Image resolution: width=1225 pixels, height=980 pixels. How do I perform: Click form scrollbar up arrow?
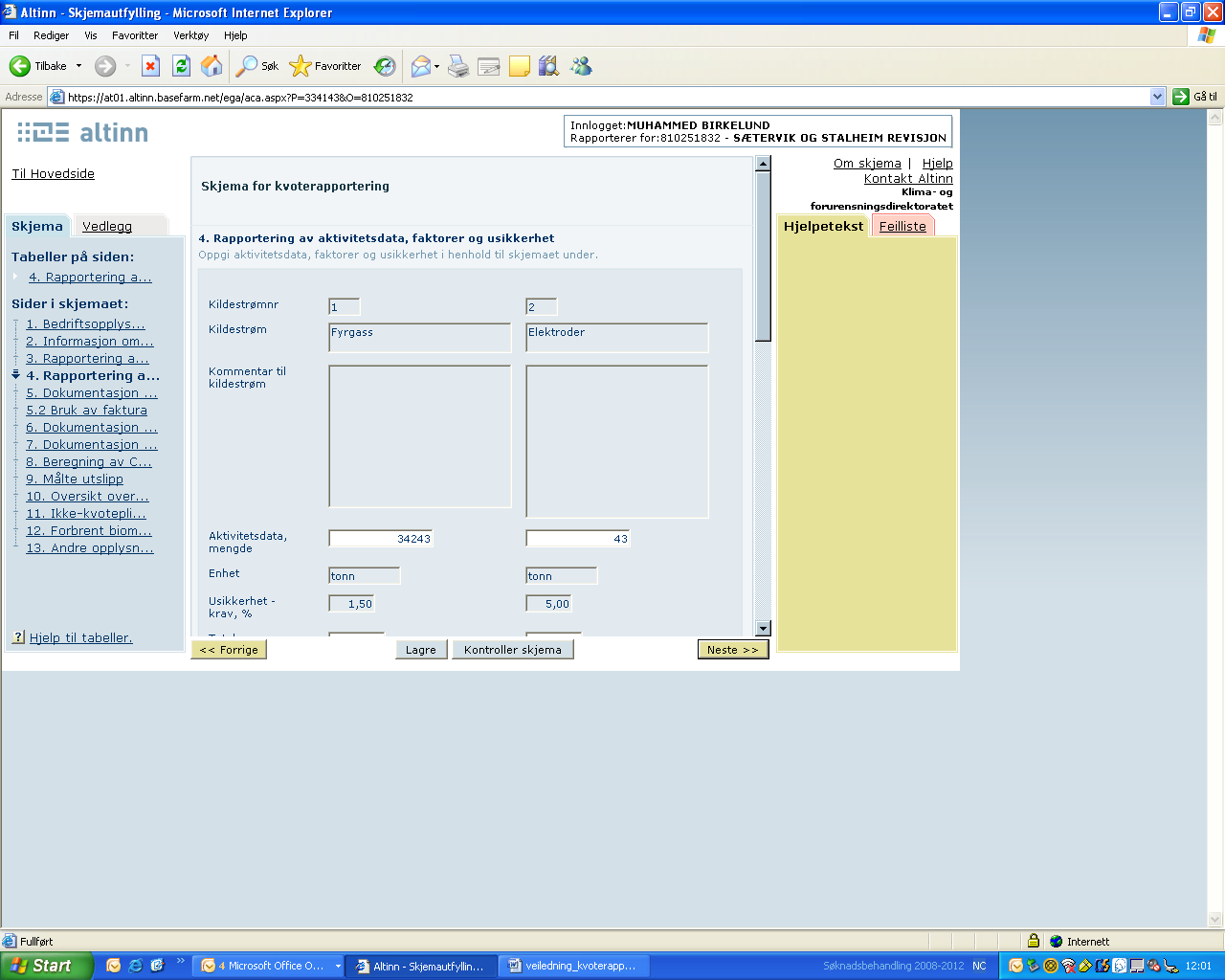(x=763, y=164)
